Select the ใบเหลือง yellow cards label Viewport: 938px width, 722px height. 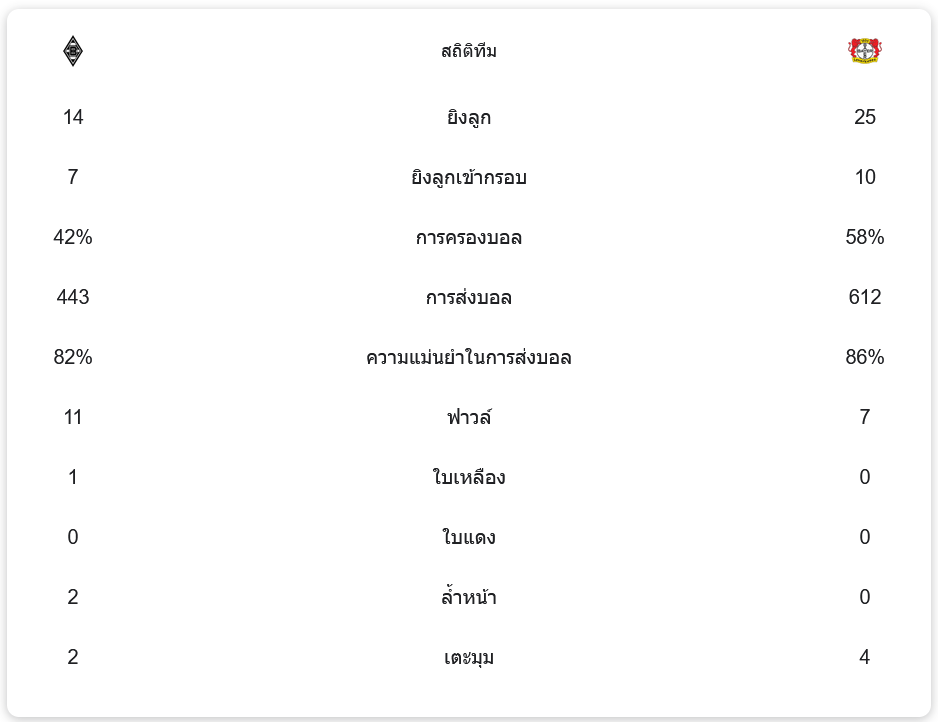point(468,477)
